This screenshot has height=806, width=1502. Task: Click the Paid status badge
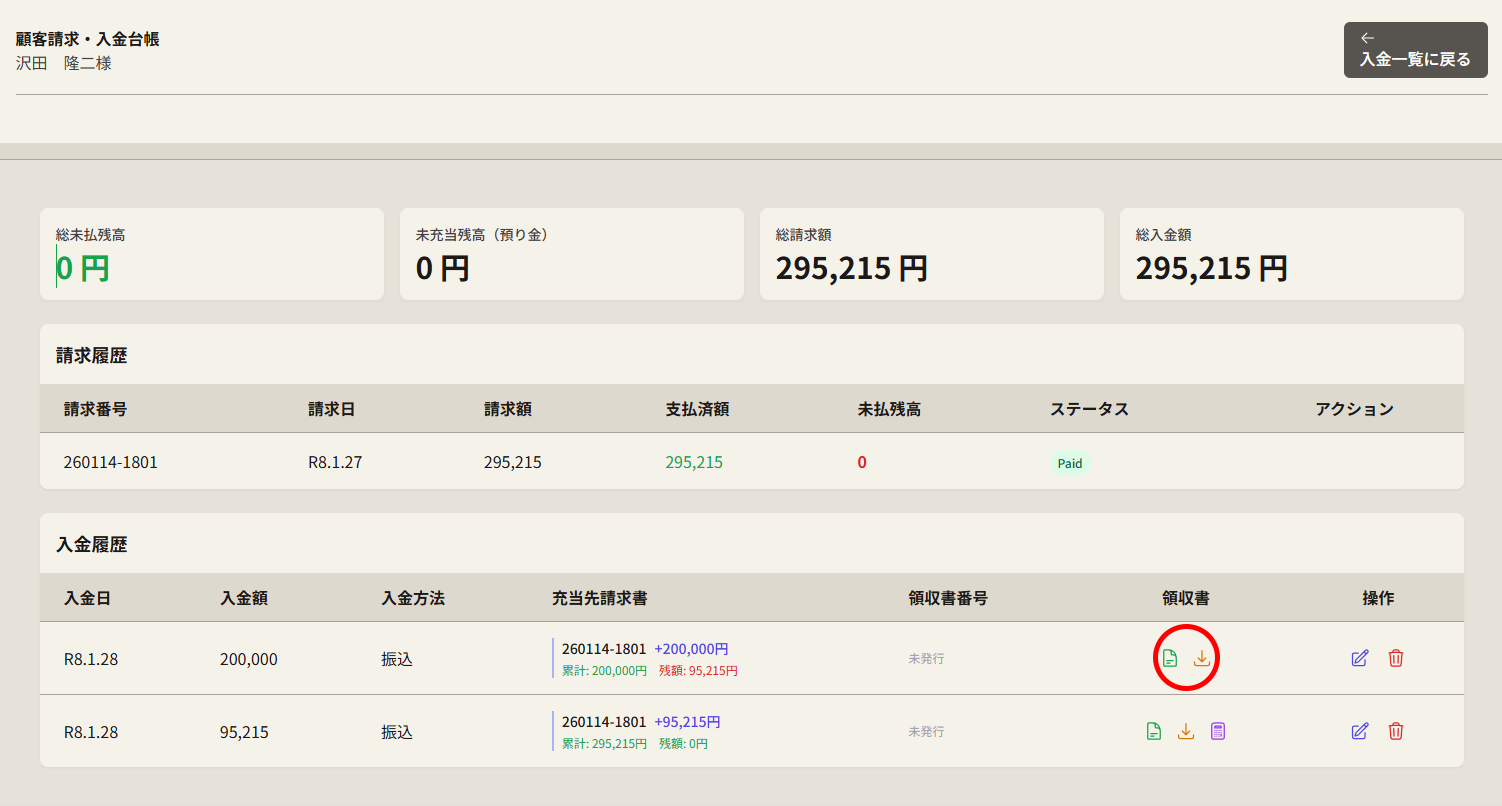[1070, 463]
